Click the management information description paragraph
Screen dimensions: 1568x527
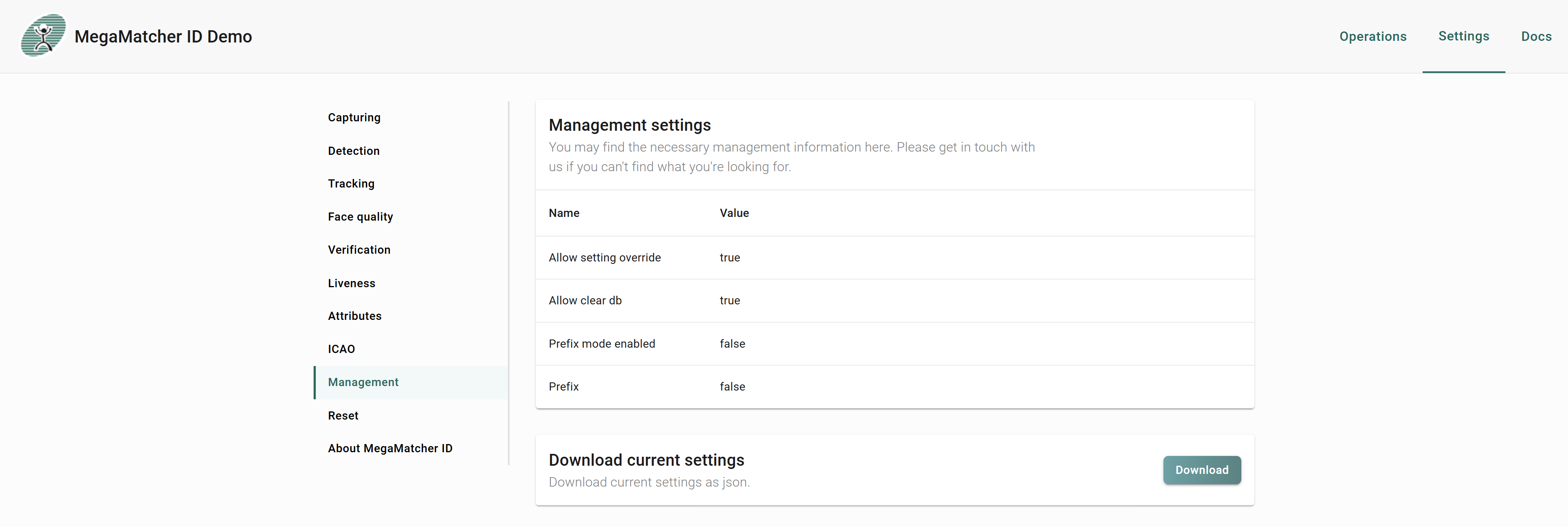791,156
